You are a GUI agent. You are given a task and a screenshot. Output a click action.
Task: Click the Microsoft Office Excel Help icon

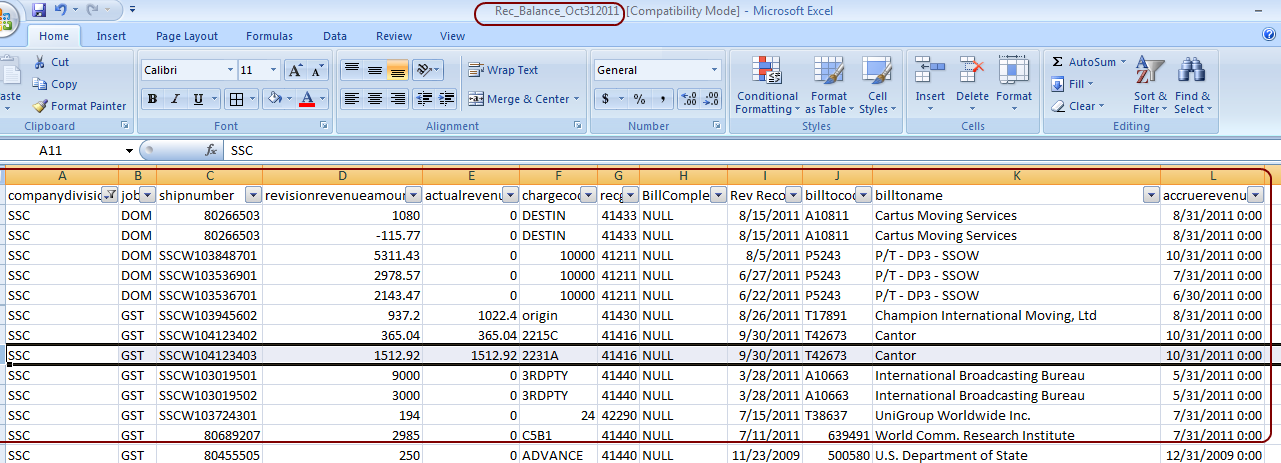[1269, 35]
